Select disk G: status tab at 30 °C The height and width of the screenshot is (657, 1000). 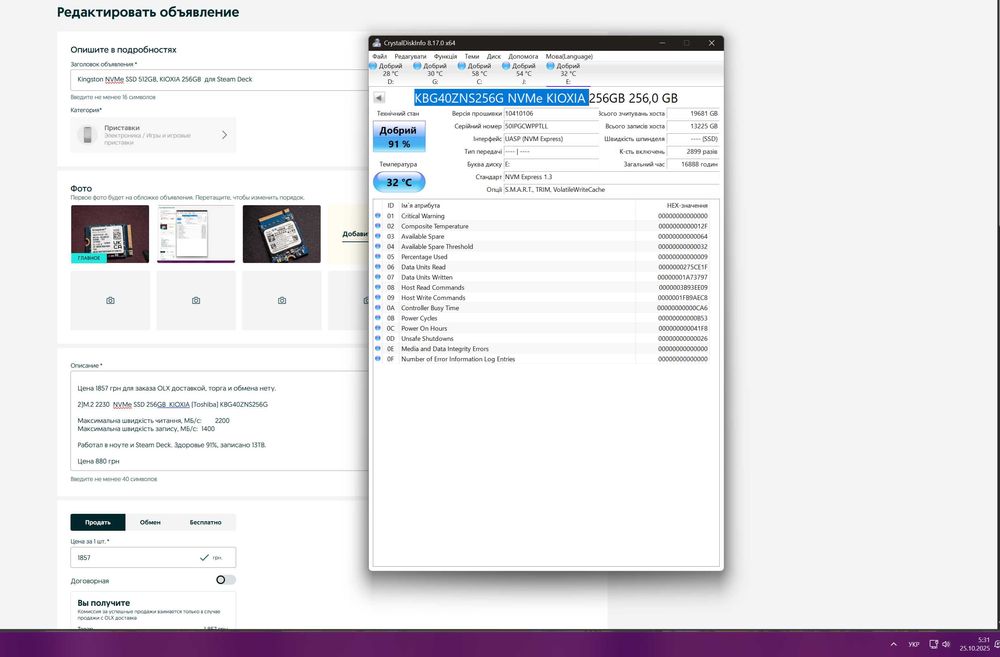(430, 73)
